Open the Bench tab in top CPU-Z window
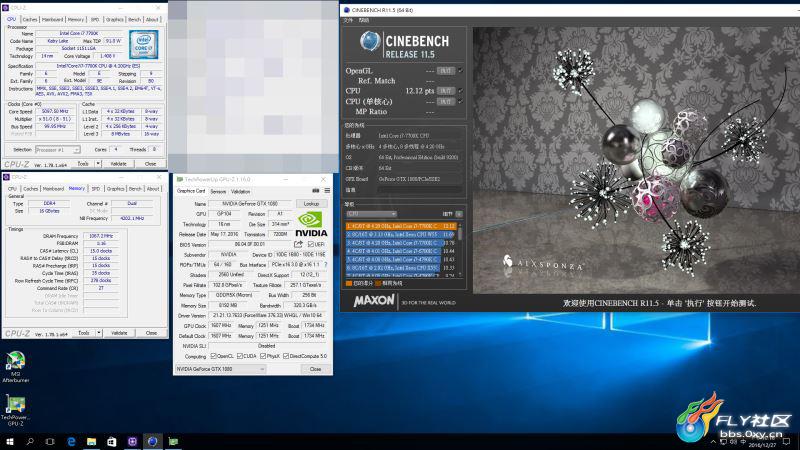 134,19
